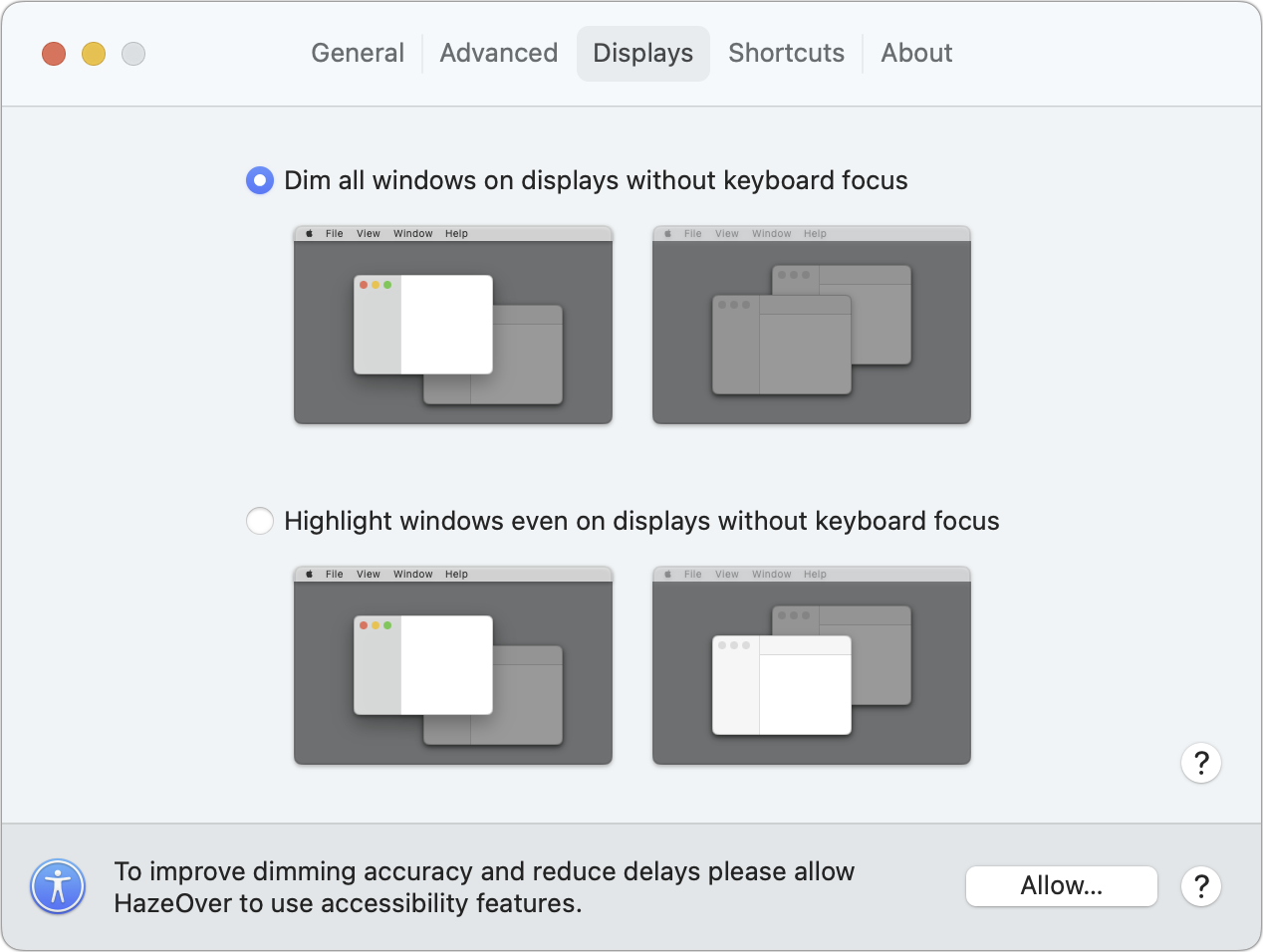This screenshot has height=952, width=1263.
Task: Switch to the General tab
Action: pos(358,53)
